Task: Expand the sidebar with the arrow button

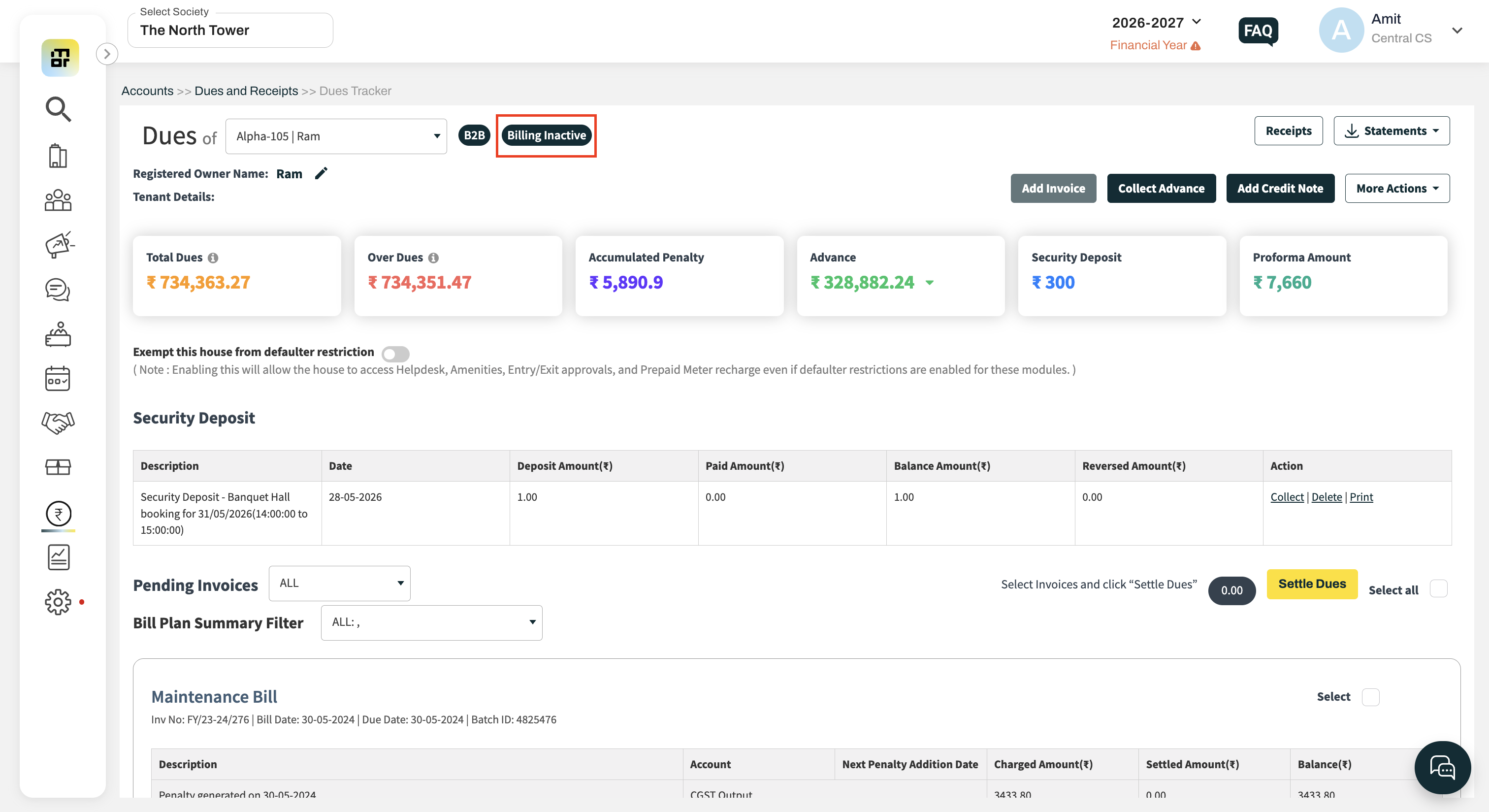Action: pyautogui.click(x=107, y=54)
